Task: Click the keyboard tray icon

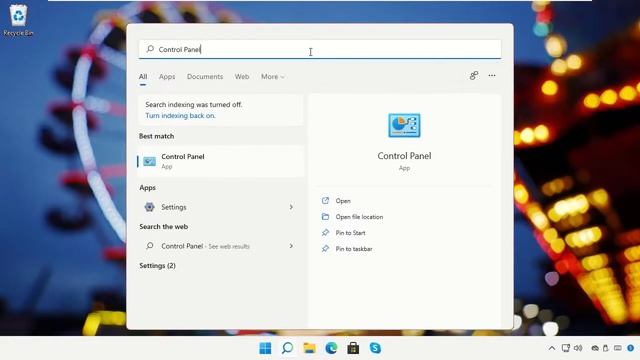Action: pyautogui.click(x=618, y=348)
